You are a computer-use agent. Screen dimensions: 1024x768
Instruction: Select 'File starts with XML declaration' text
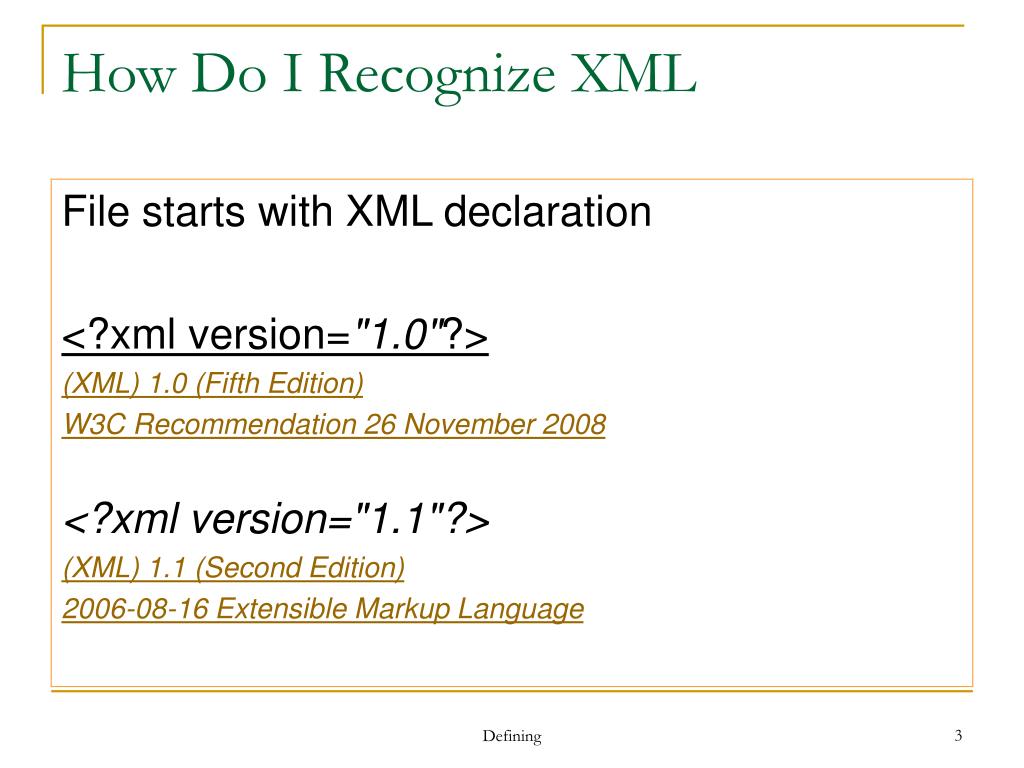pos(357,212)
